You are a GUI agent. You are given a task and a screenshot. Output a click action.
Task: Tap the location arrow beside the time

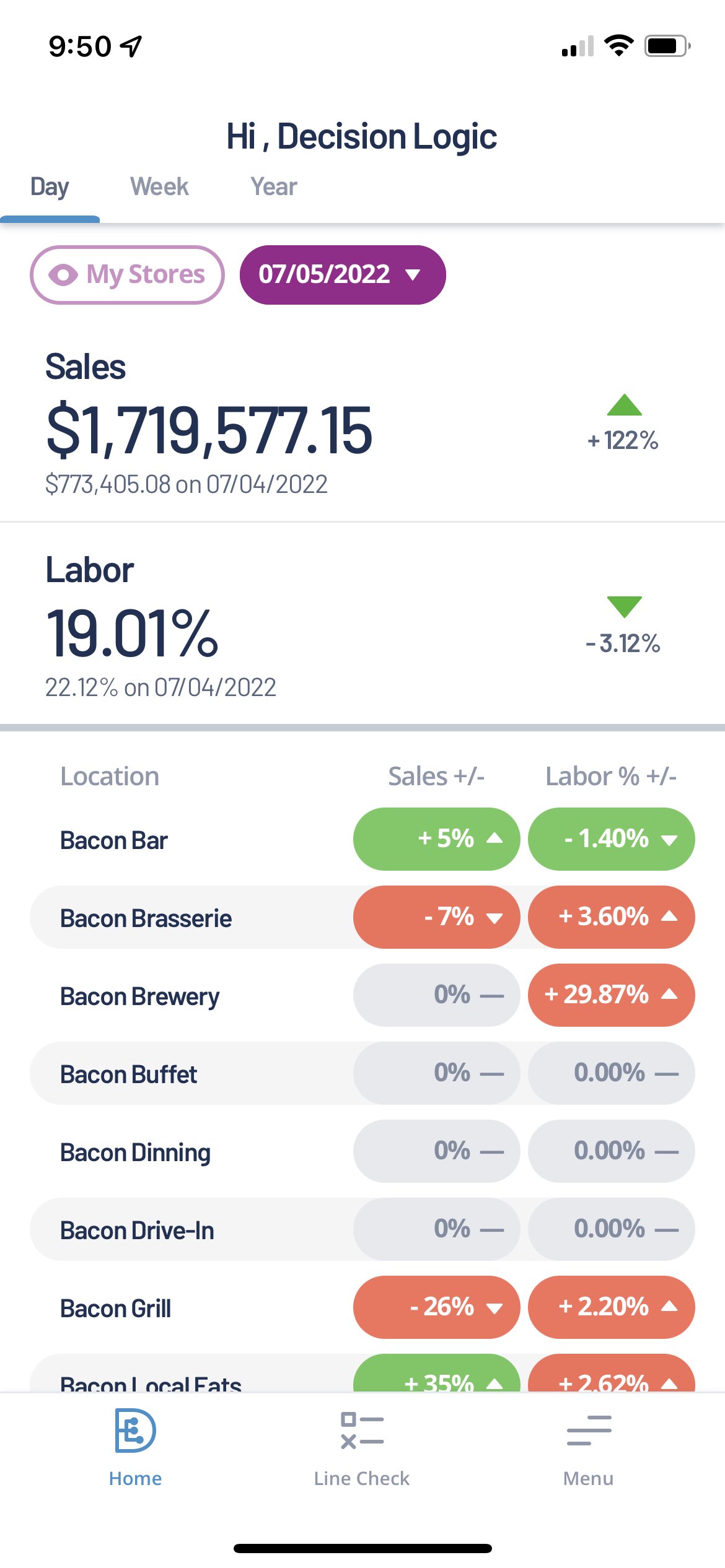131,46
